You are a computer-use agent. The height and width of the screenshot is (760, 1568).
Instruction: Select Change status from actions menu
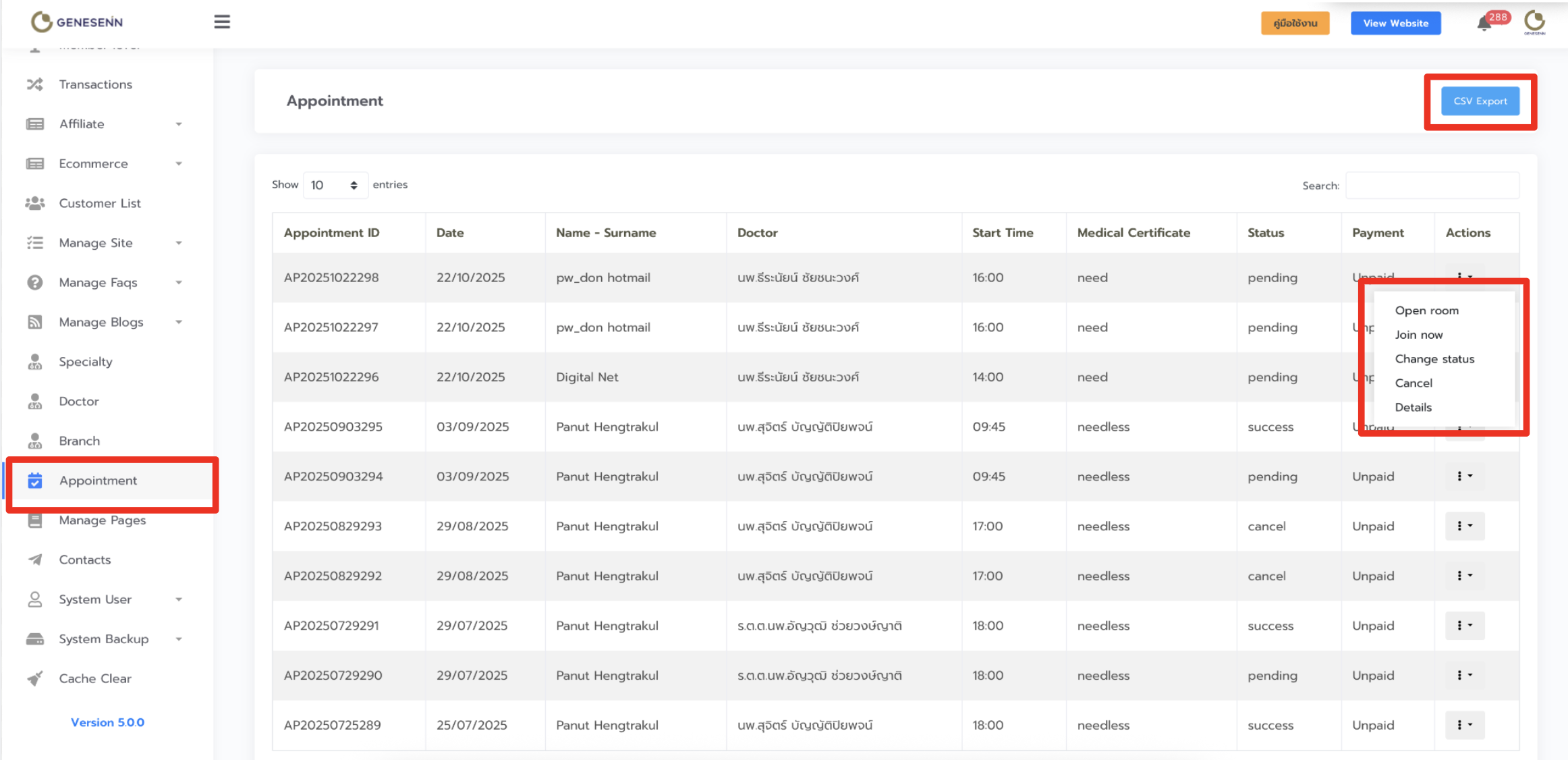click(1434, 359)
